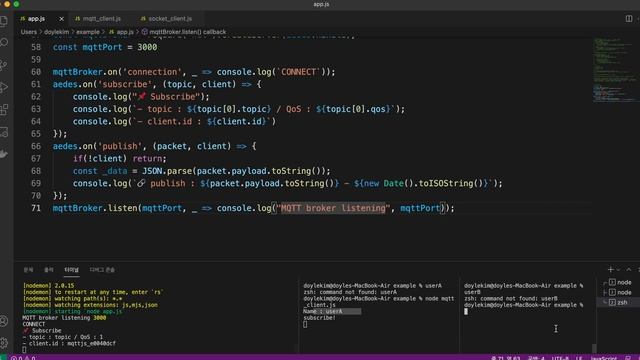The height and width of the screenshot is (360, 640).
Task: Click line number 66 in the gutter
Action: tap(36, 146)
